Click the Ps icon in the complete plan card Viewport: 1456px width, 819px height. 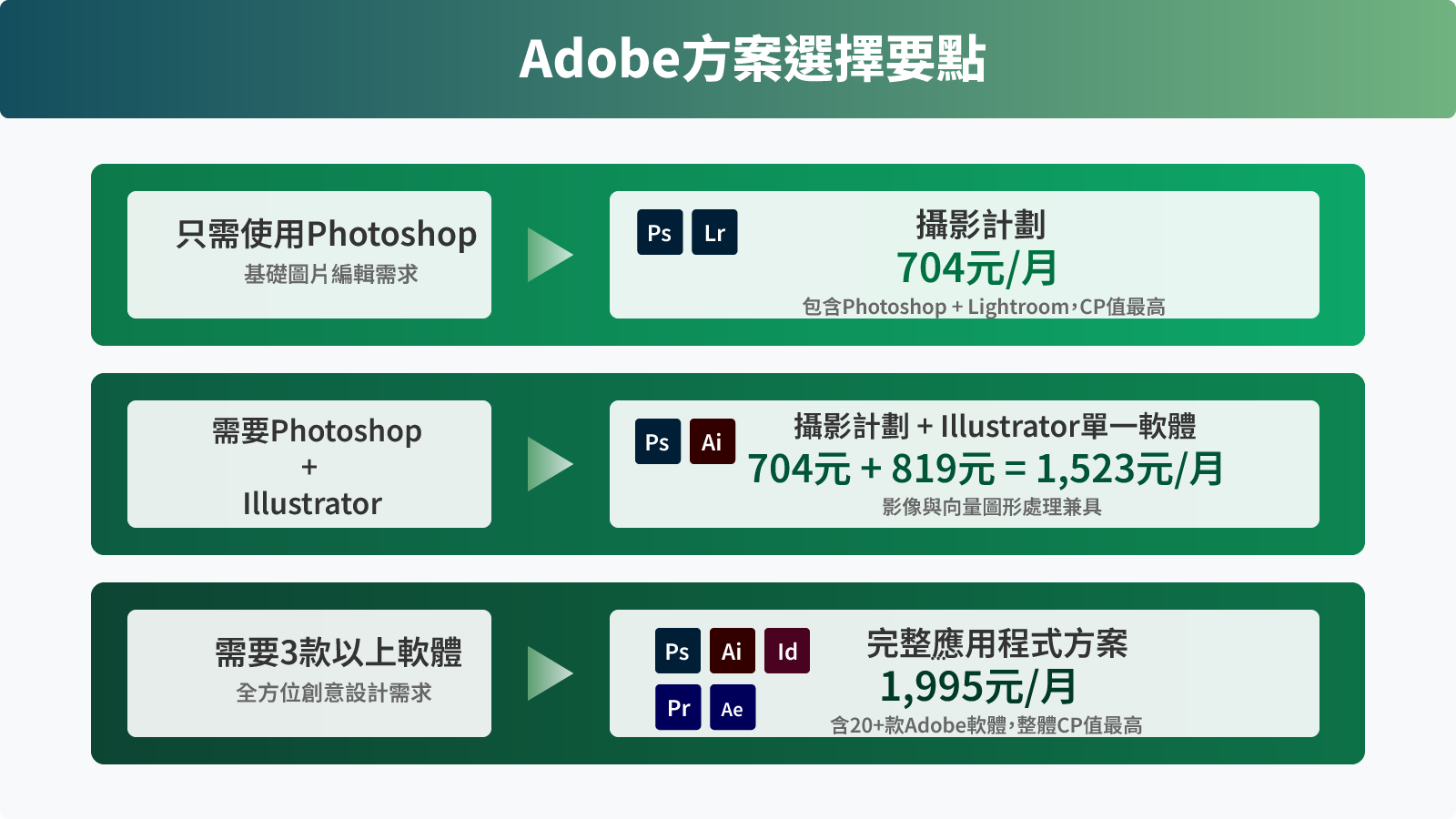pos(677,652)
